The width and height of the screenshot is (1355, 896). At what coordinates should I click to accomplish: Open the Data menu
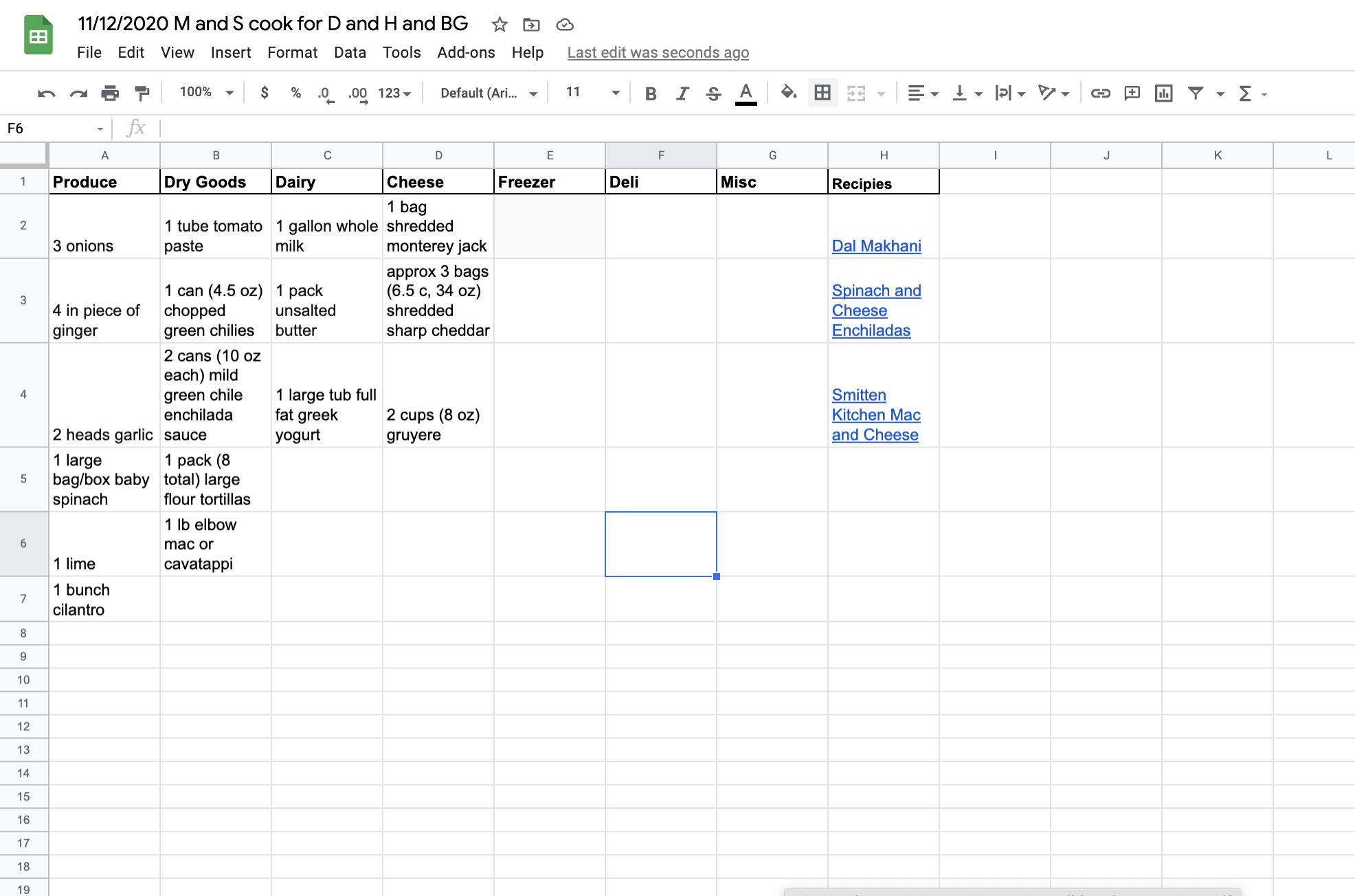350,52
